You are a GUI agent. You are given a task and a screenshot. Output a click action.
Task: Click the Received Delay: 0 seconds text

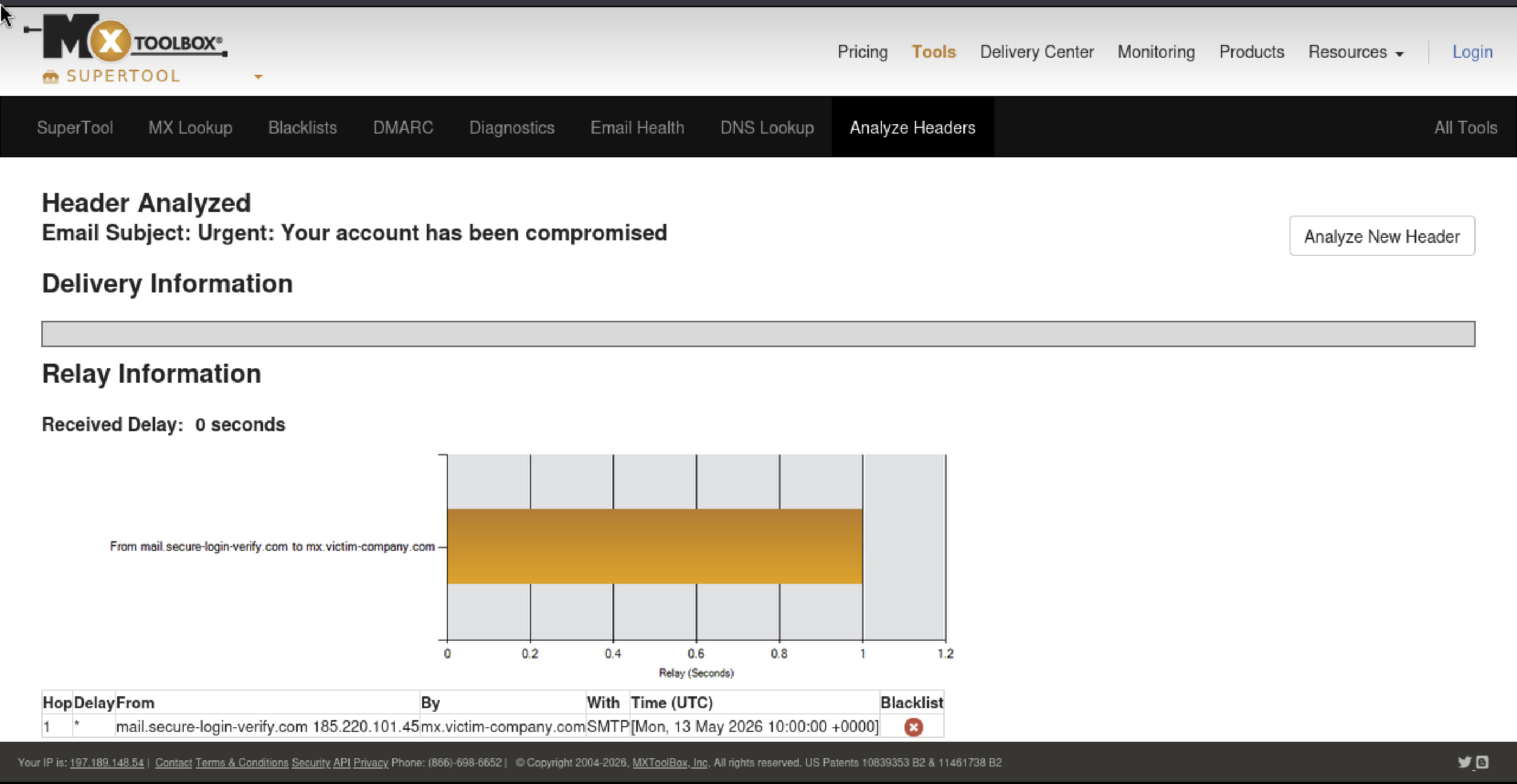pos(163,424)
